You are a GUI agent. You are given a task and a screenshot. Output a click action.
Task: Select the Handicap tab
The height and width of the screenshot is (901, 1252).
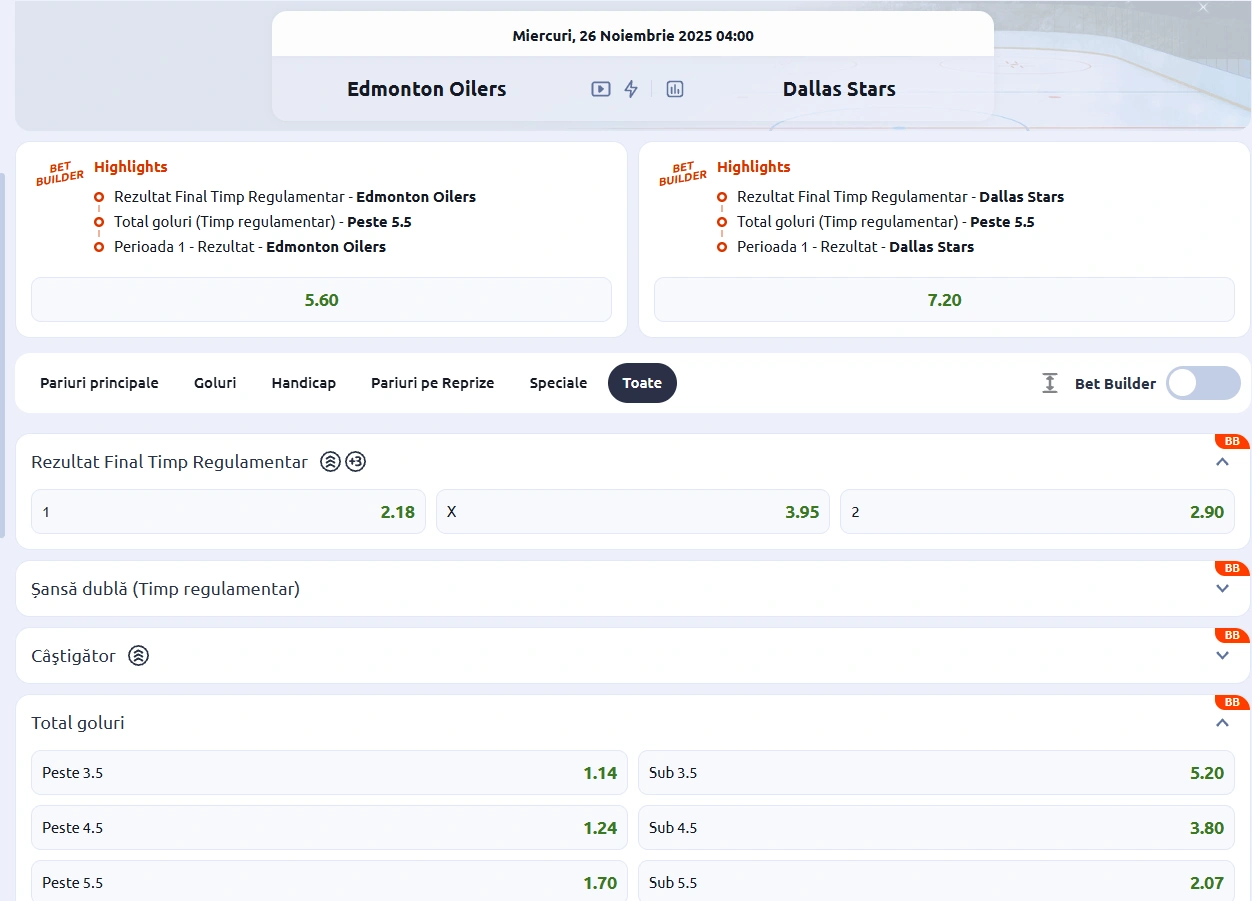click(303, 383)
